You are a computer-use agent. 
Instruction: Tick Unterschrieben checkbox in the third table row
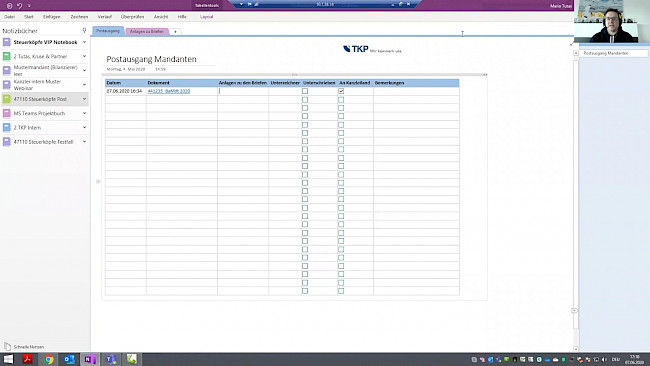(305, 108)
